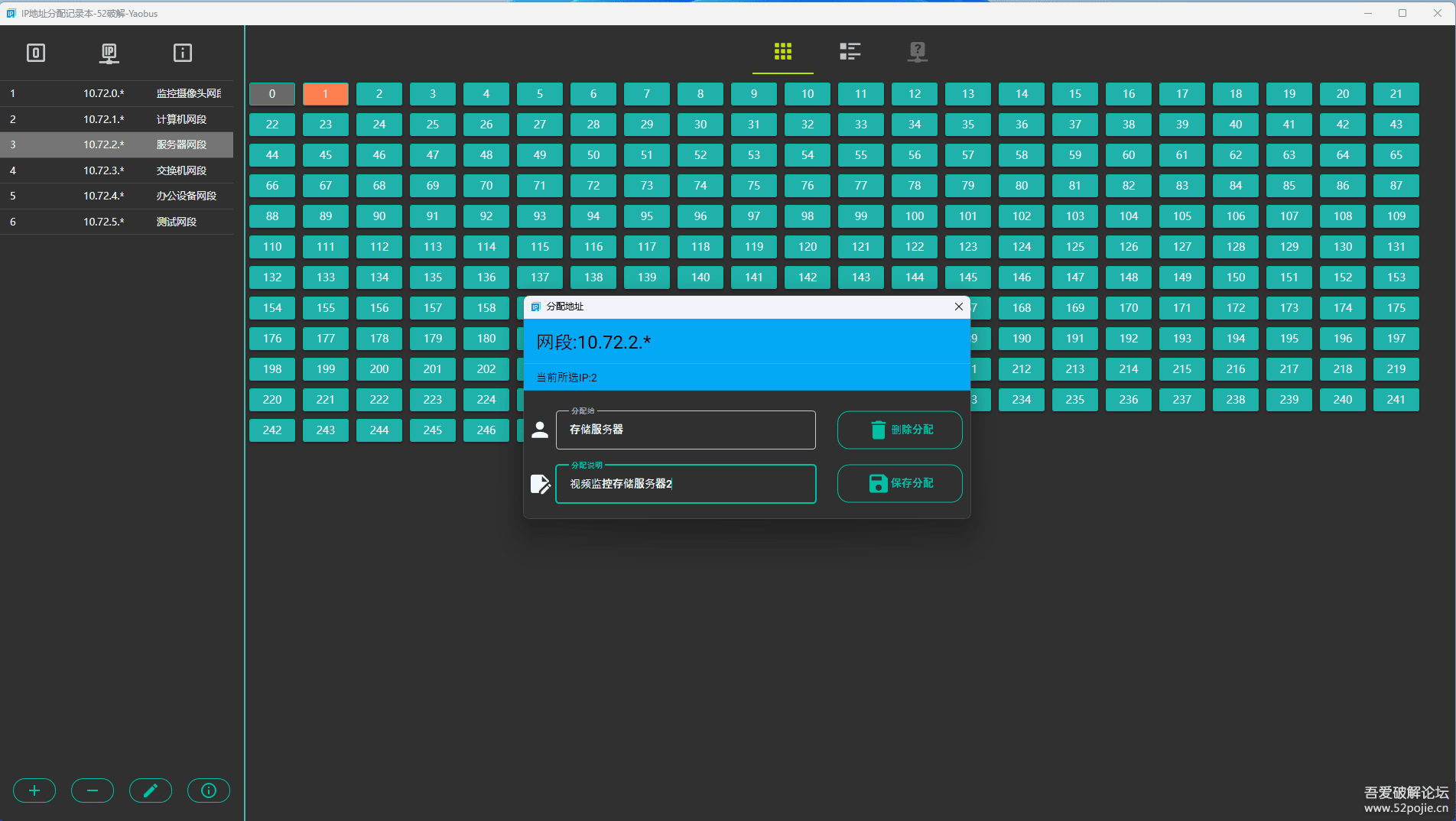Click the boxed info icon in sidebar header
Screen dimensions: 1456x821
(183, 53)
